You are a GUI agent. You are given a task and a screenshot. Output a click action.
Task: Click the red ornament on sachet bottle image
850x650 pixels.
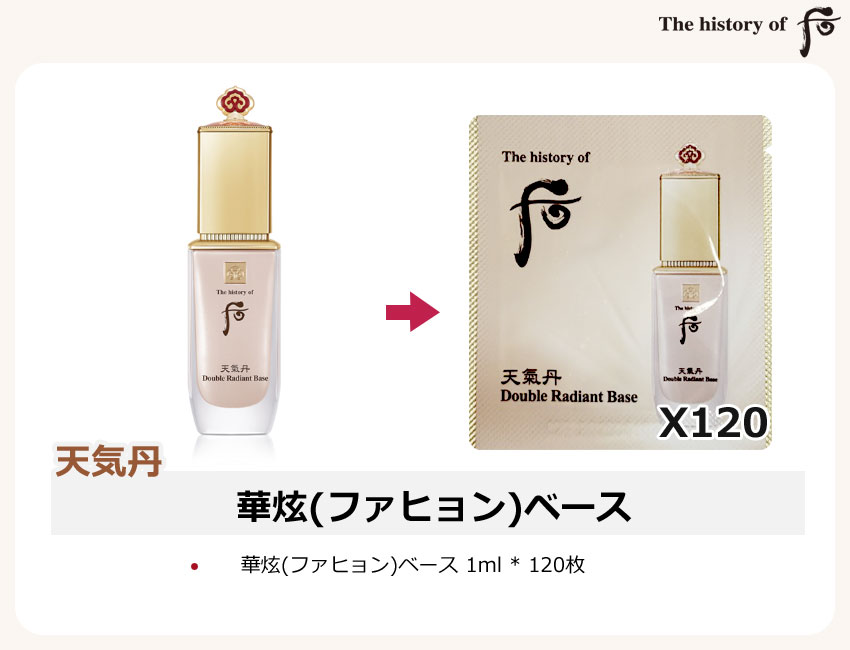[x=689, y=156]
